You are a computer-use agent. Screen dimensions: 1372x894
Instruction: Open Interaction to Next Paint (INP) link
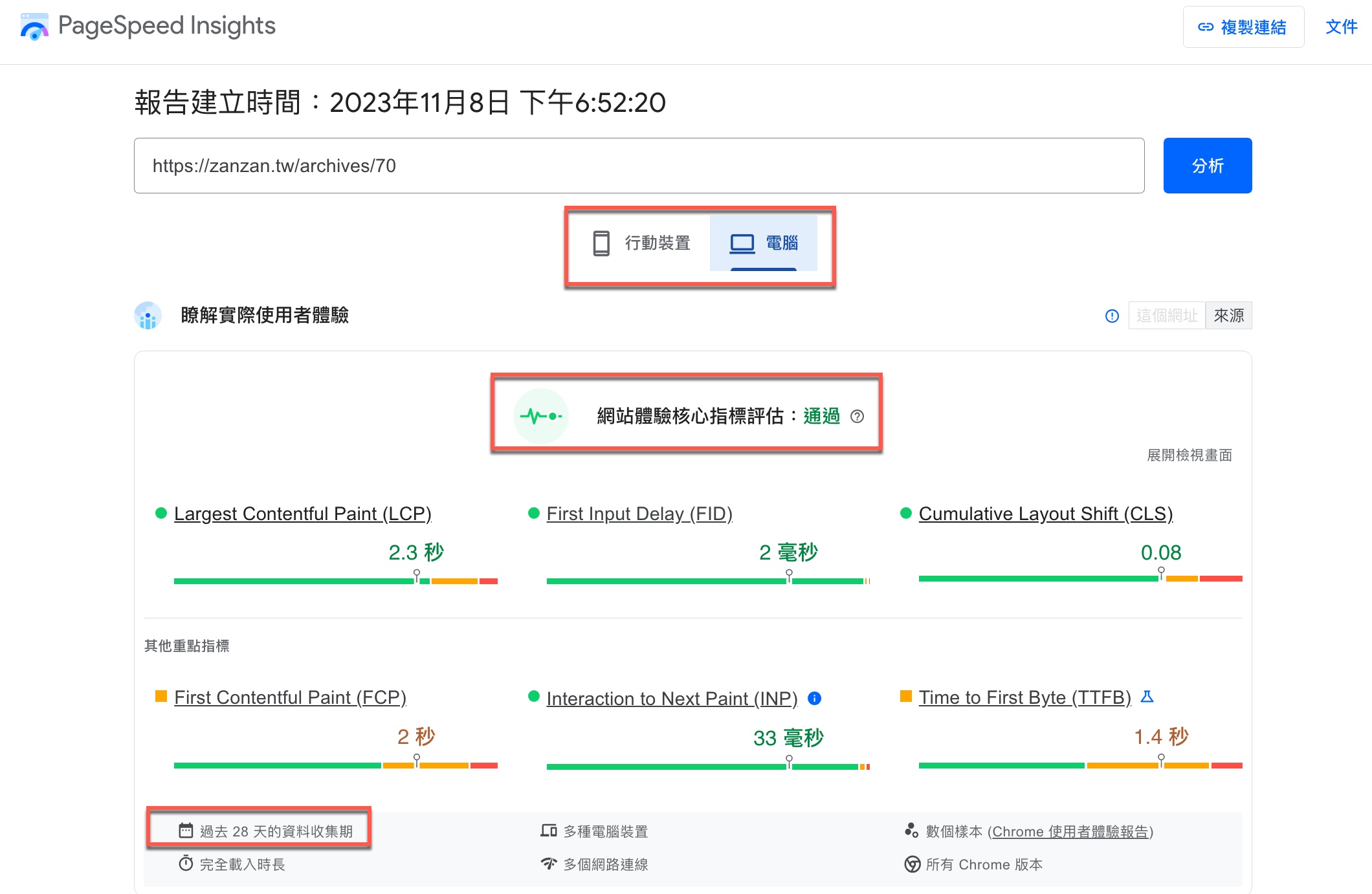[x=672, y=699]
